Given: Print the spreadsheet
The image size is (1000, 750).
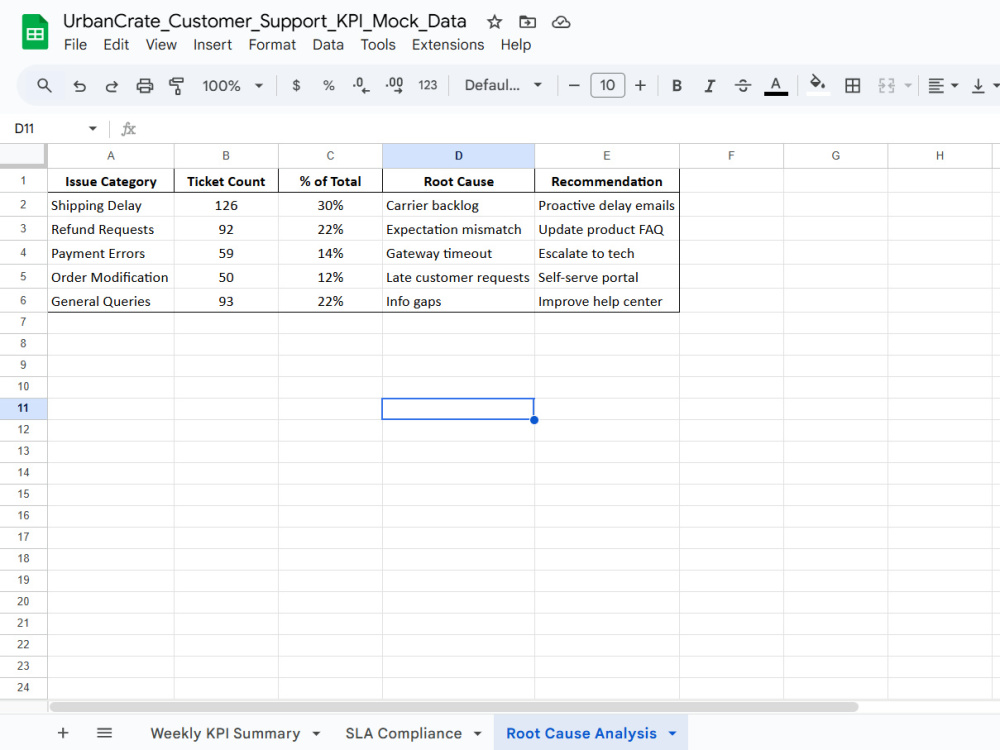Looking at the screenshot, I should 145,85.
